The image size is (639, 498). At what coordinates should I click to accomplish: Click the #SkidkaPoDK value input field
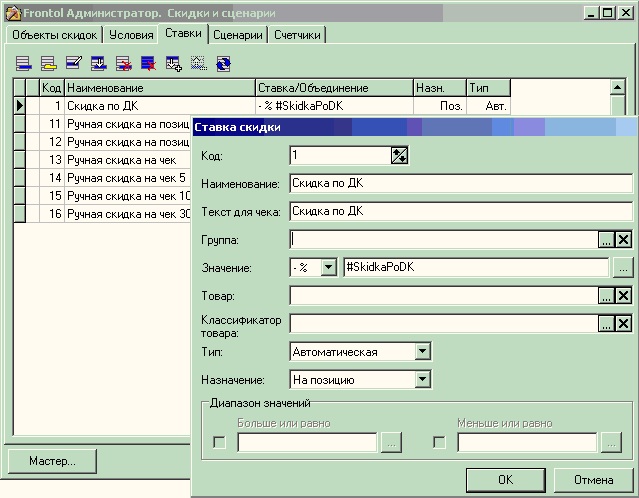476,267
